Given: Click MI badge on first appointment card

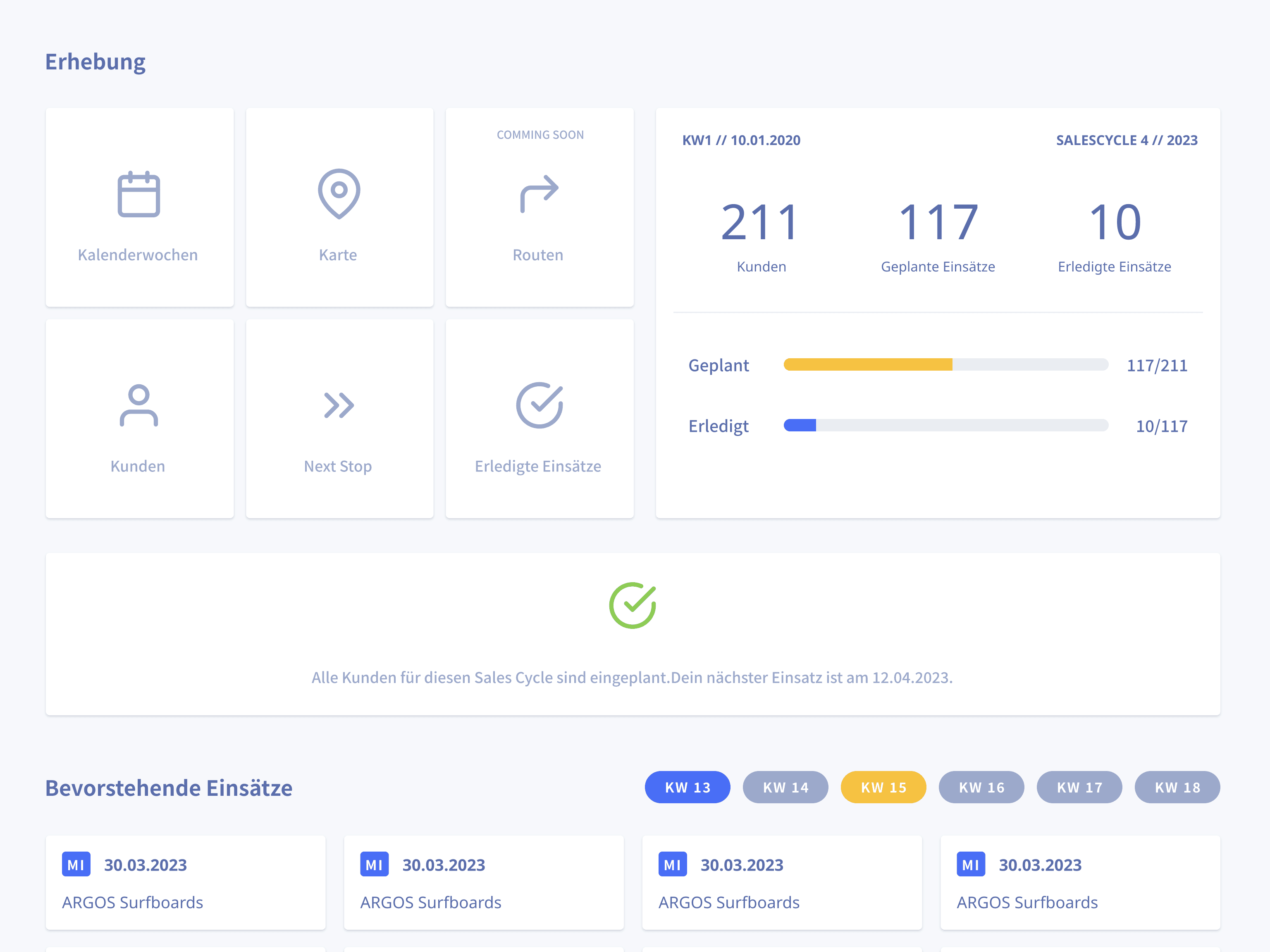Looking at the screenshot, I should point(76,864).
